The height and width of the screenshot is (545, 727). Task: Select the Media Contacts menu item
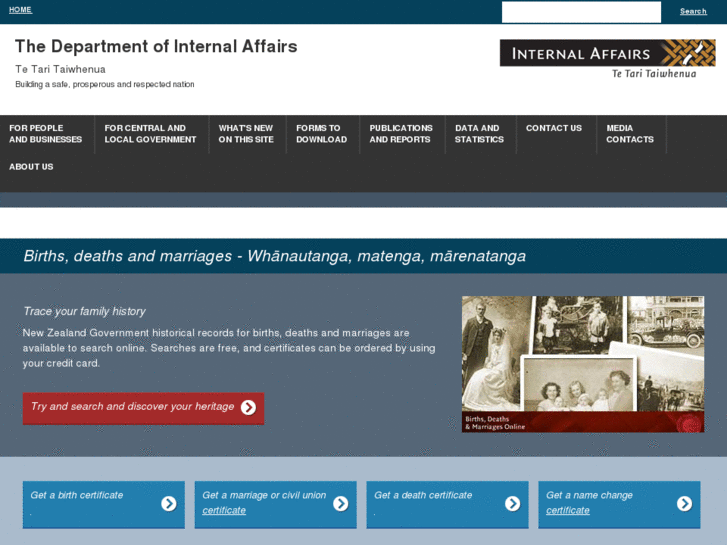click(x=630, y=134)
